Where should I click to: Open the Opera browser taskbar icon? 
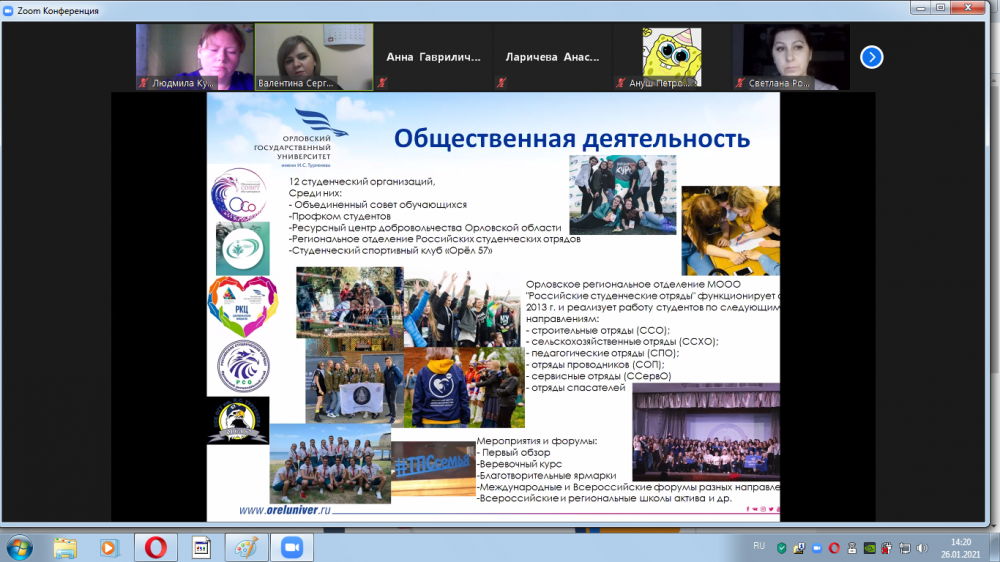click(x=155, y=548)
